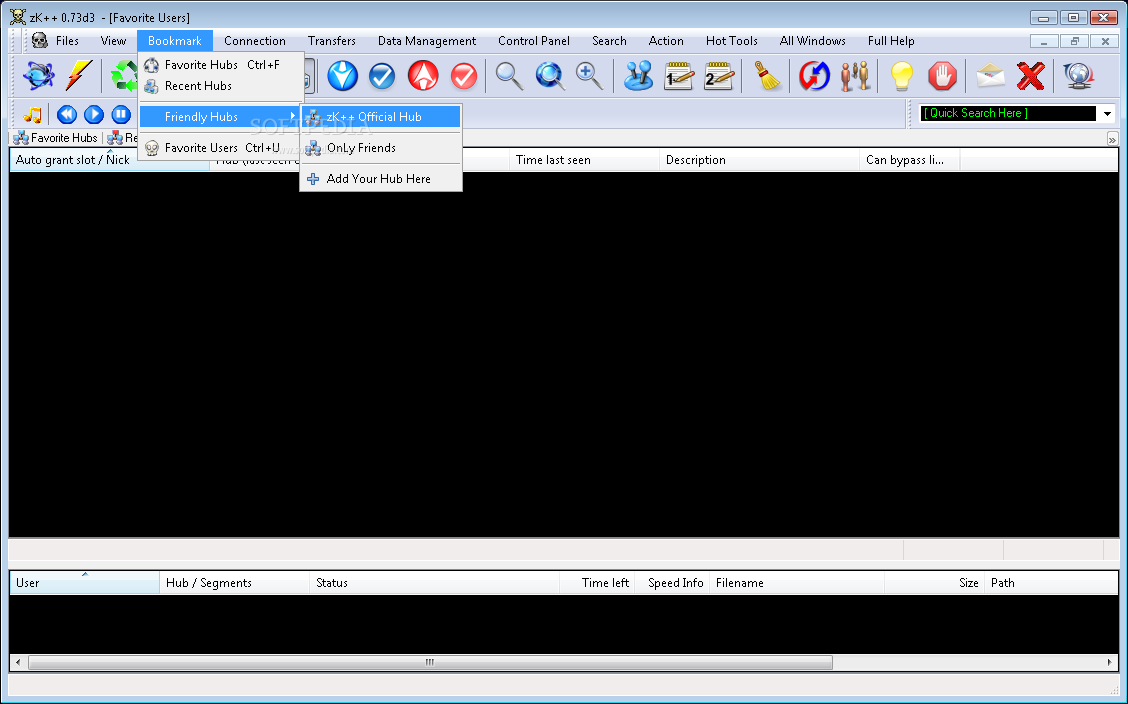The width and height of the screenshot is (1128, 704).
Task: Sort by Auto grant slot / Nick column
Action: 109,160
